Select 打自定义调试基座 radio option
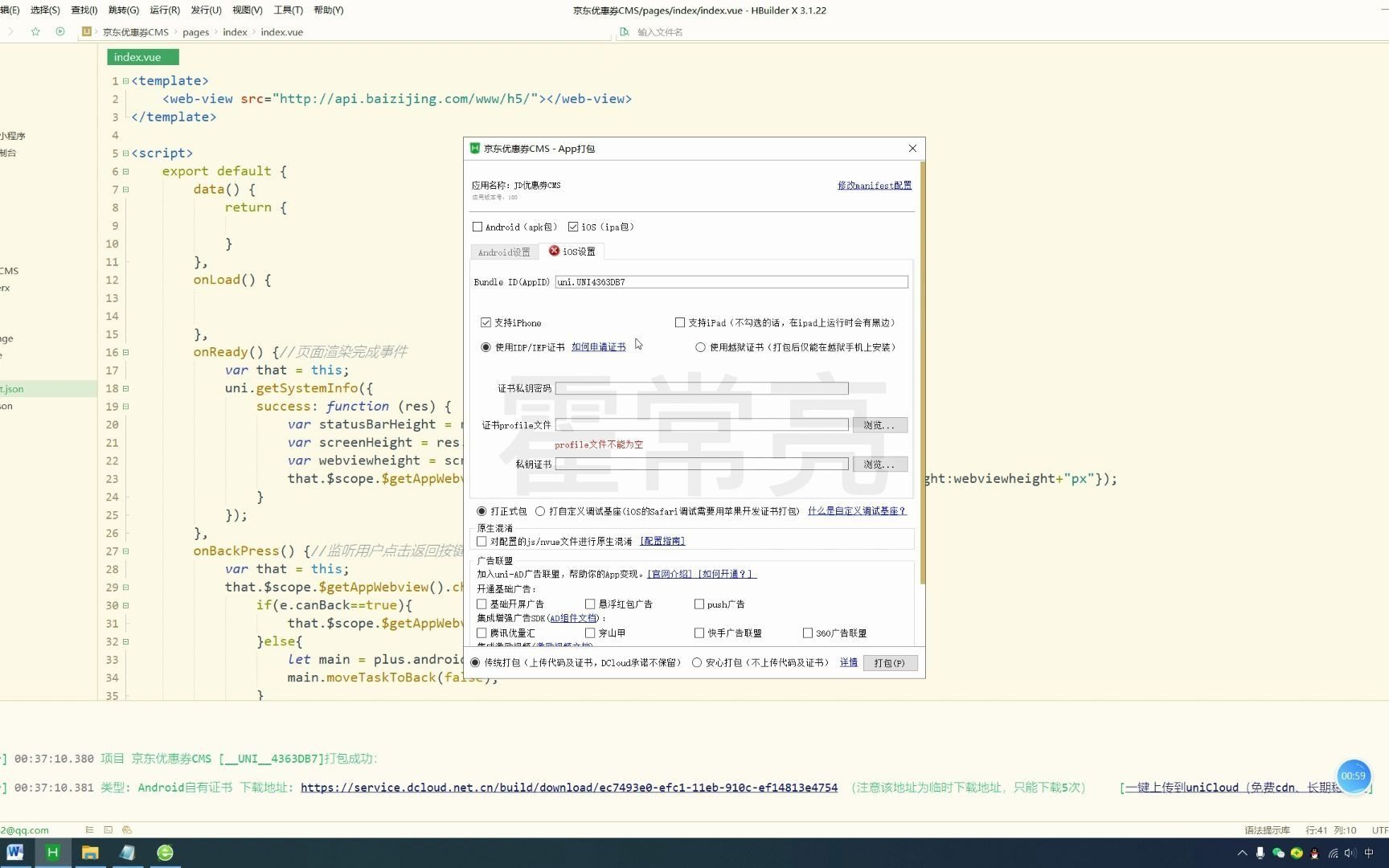 click(540, 512)
